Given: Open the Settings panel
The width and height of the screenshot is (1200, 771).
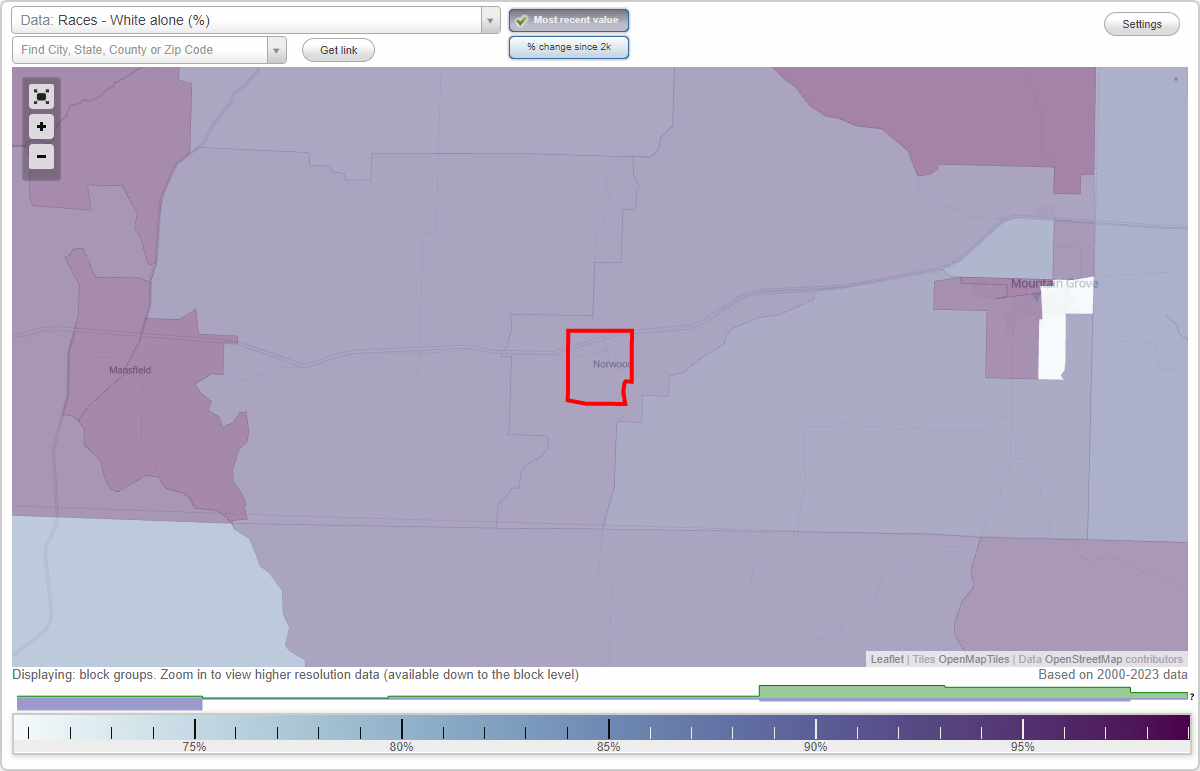Looking at the screenshot, I should point(1141,23).
